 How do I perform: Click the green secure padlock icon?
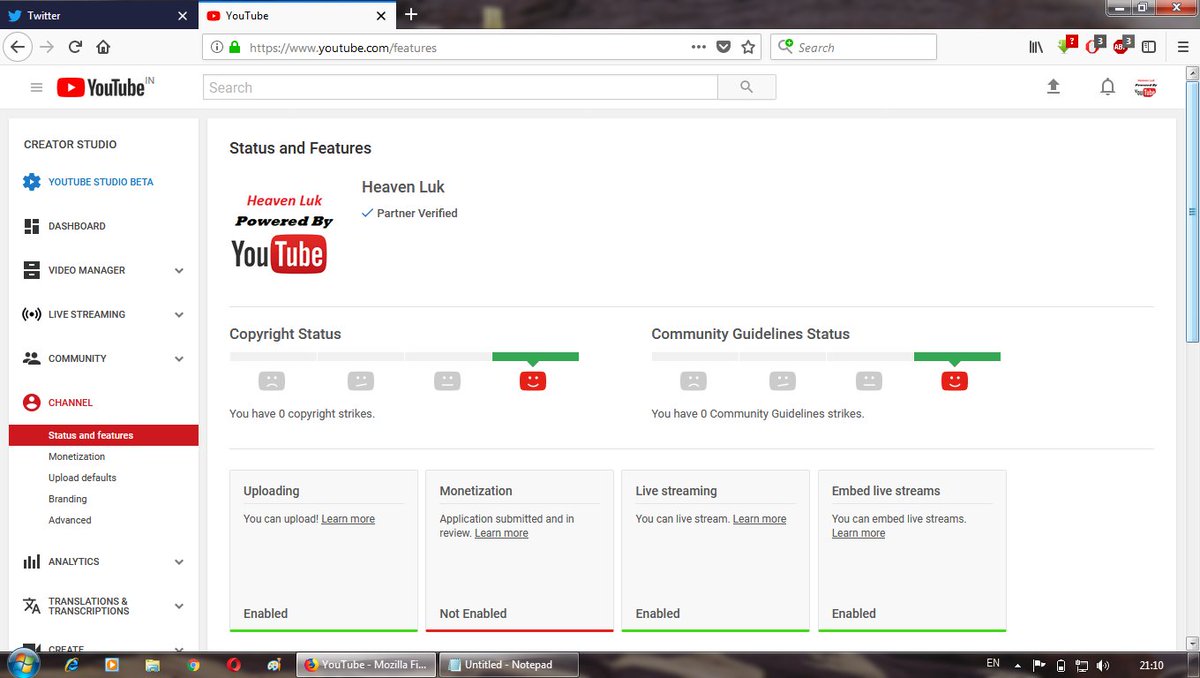235,47
